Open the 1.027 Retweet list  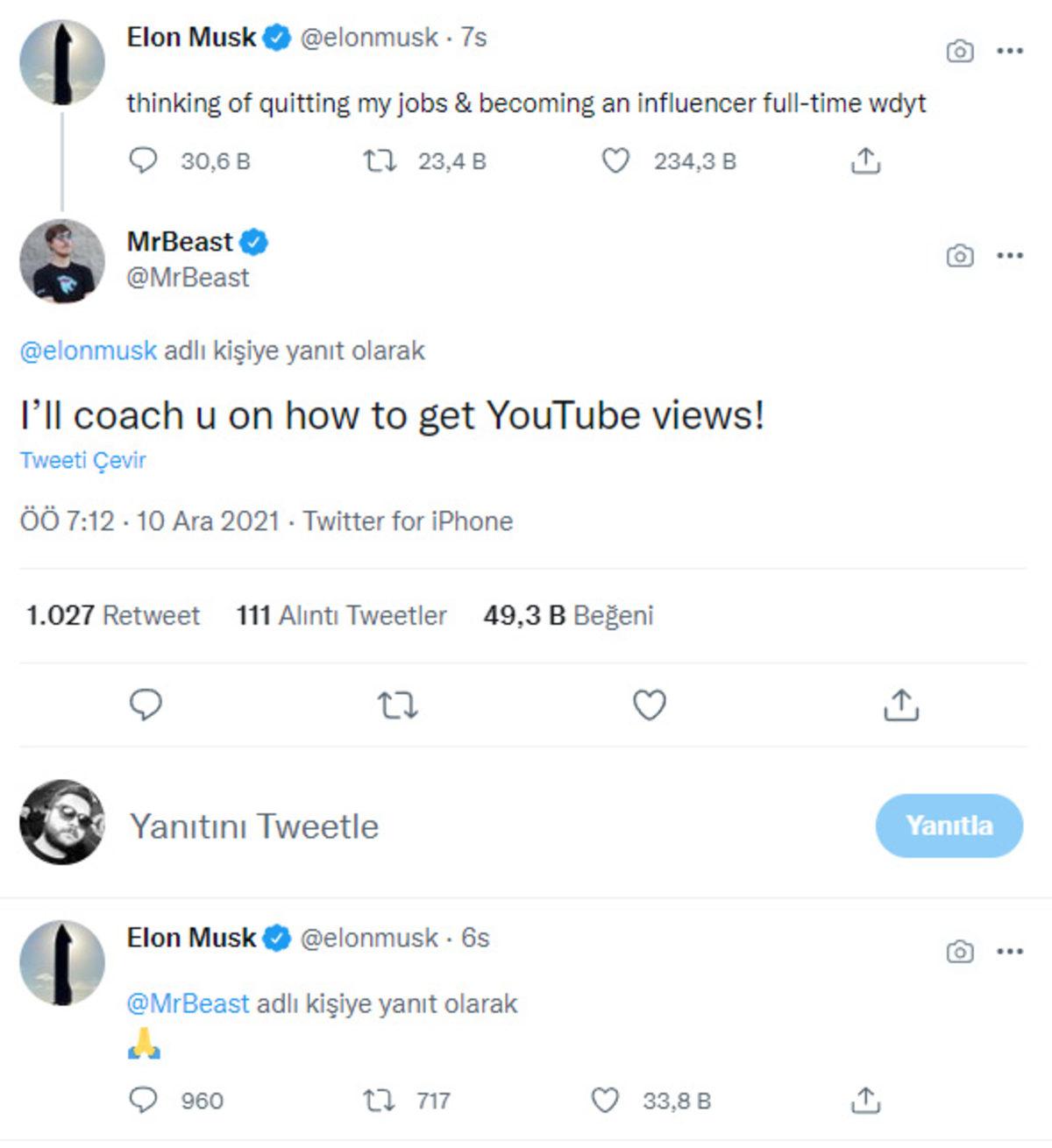click(x=113, y=615)
